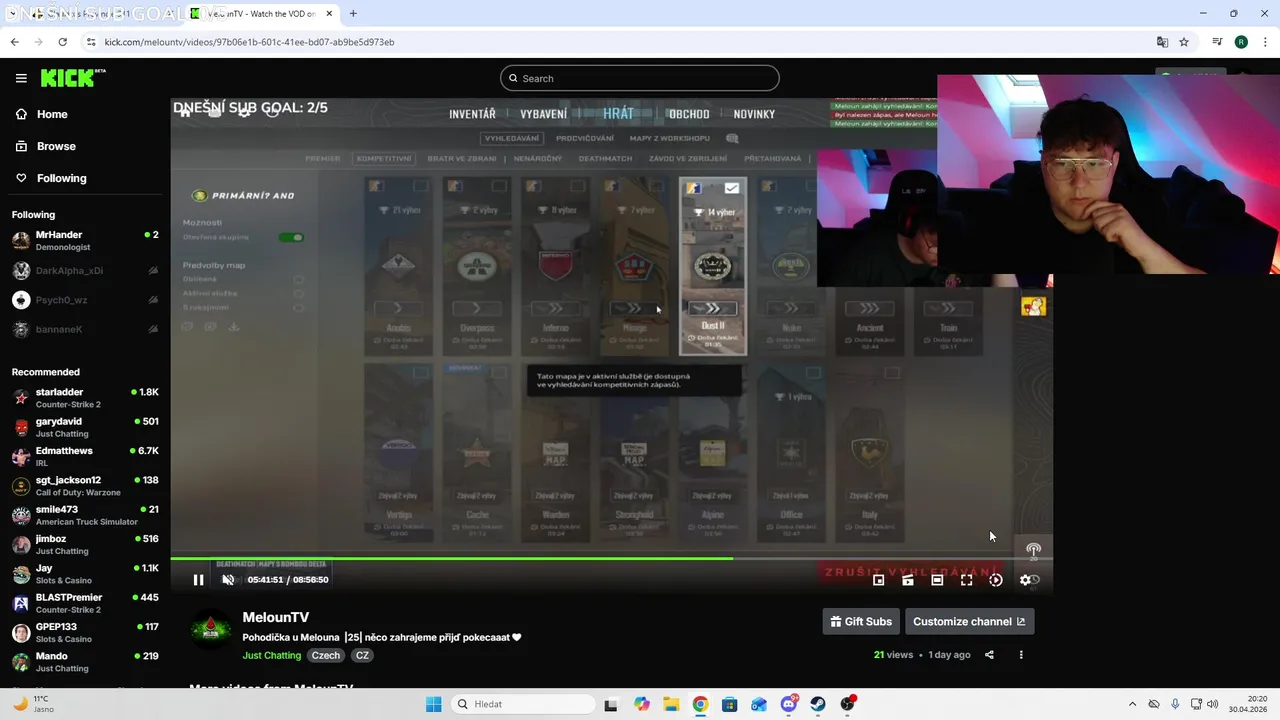Viewport: 1280px width, 720px height.
Task: Open jimboz recommended channel
Action: click(x=85, y=545)
